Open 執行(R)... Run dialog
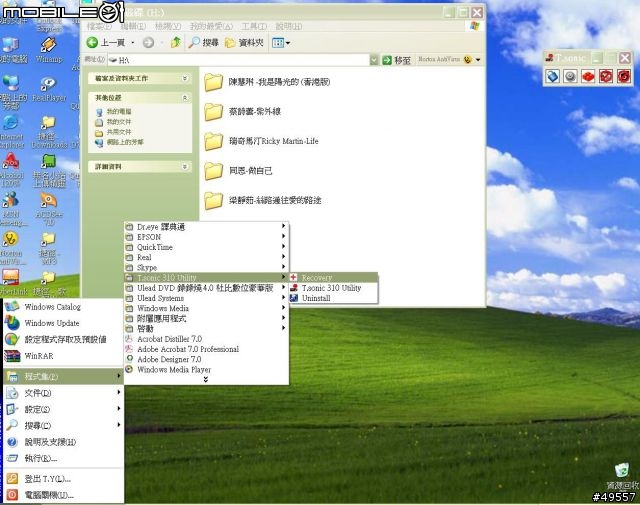This screenshot has width=640, height=505. pyautogui.click(x=63, y=458)
